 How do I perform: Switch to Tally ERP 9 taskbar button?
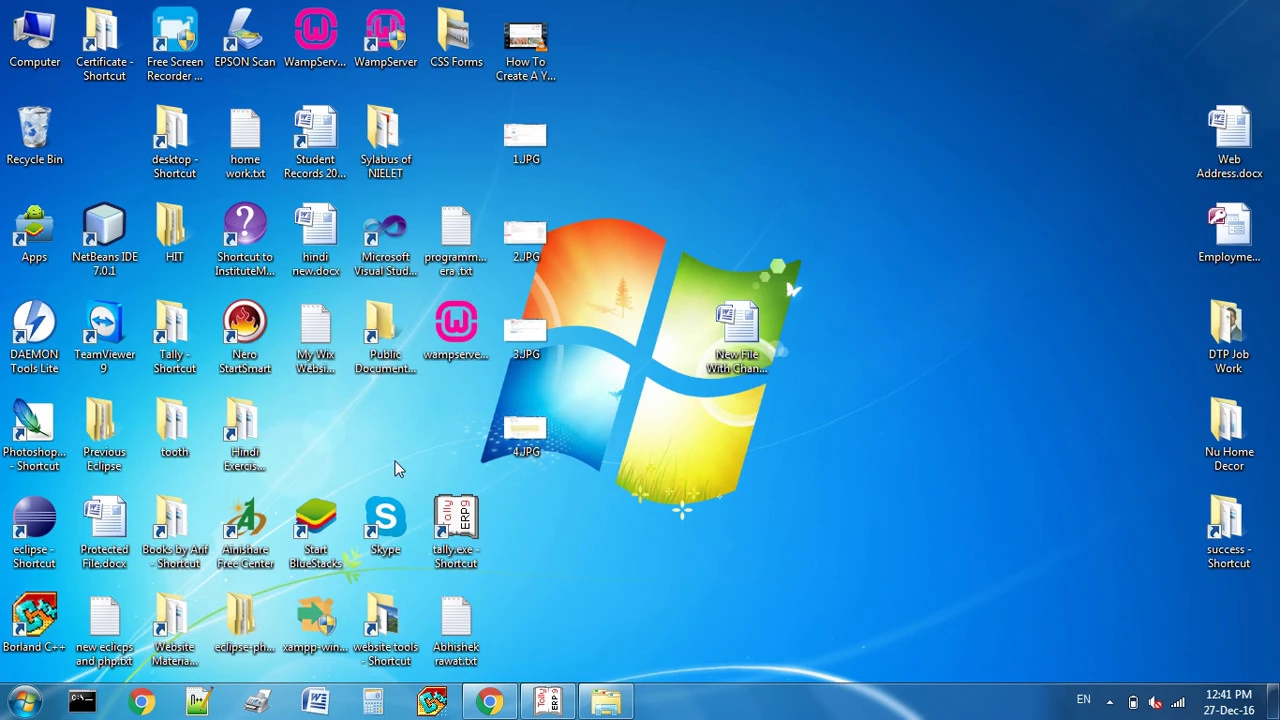coord(547,702)
